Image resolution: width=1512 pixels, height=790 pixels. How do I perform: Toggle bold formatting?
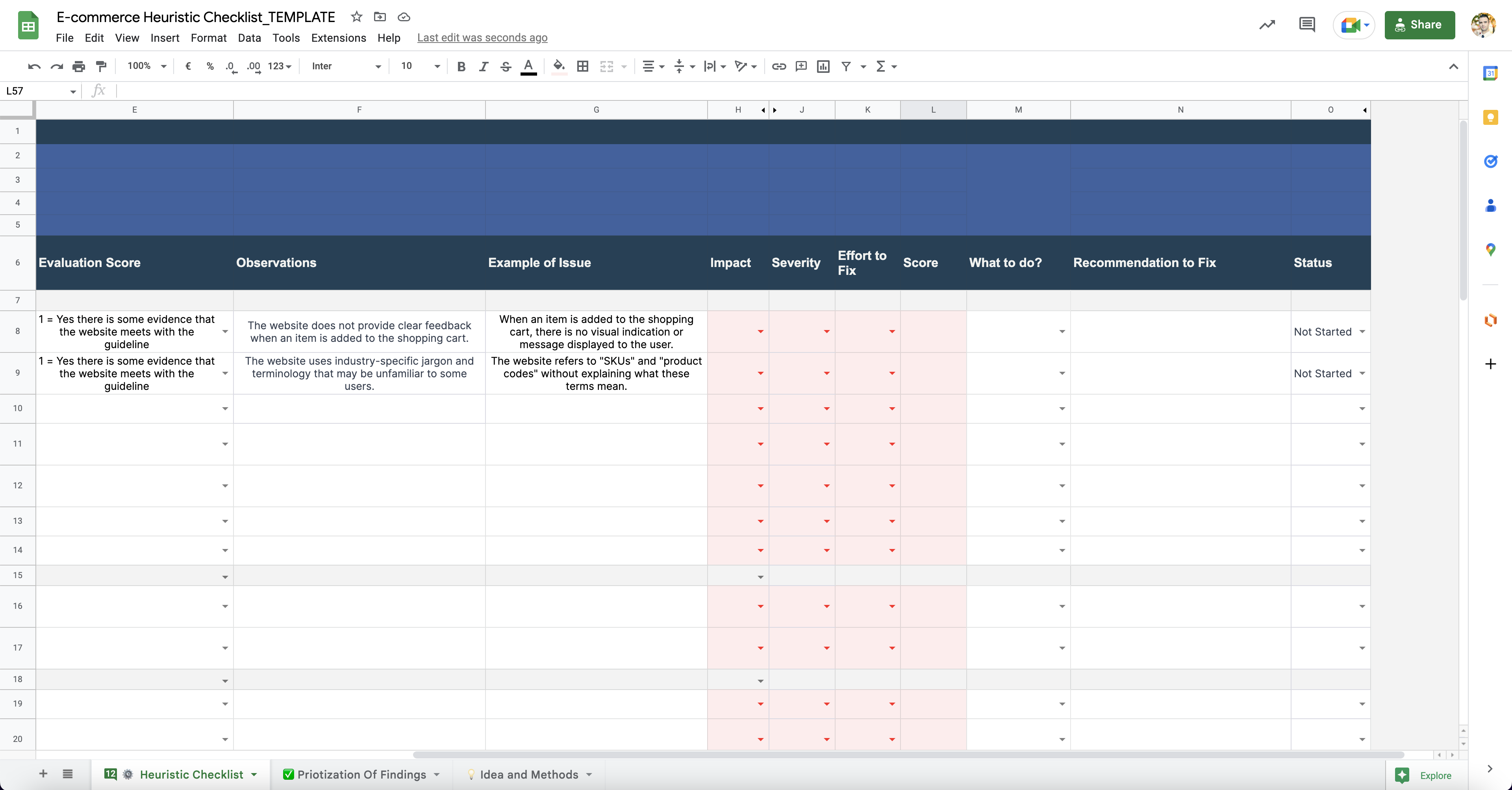(461, 66)
